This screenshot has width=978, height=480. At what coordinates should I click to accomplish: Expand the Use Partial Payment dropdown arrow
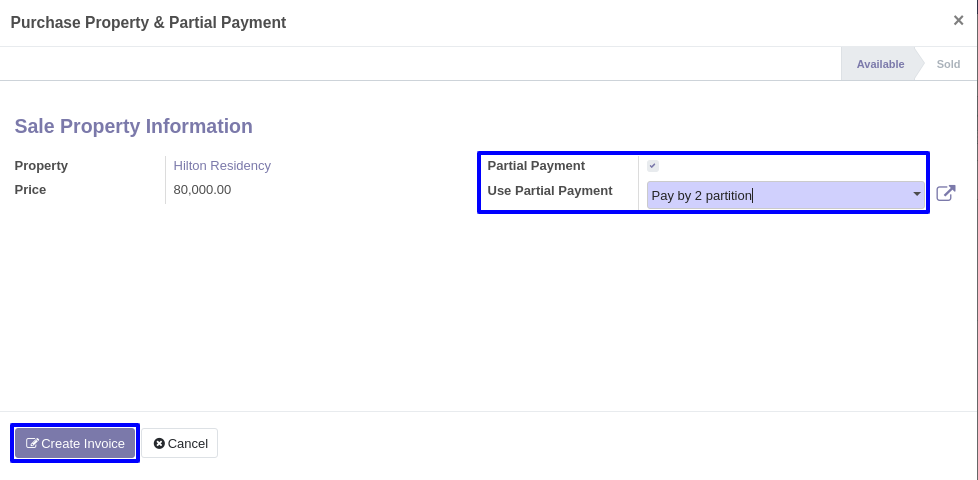coord(916,194)
